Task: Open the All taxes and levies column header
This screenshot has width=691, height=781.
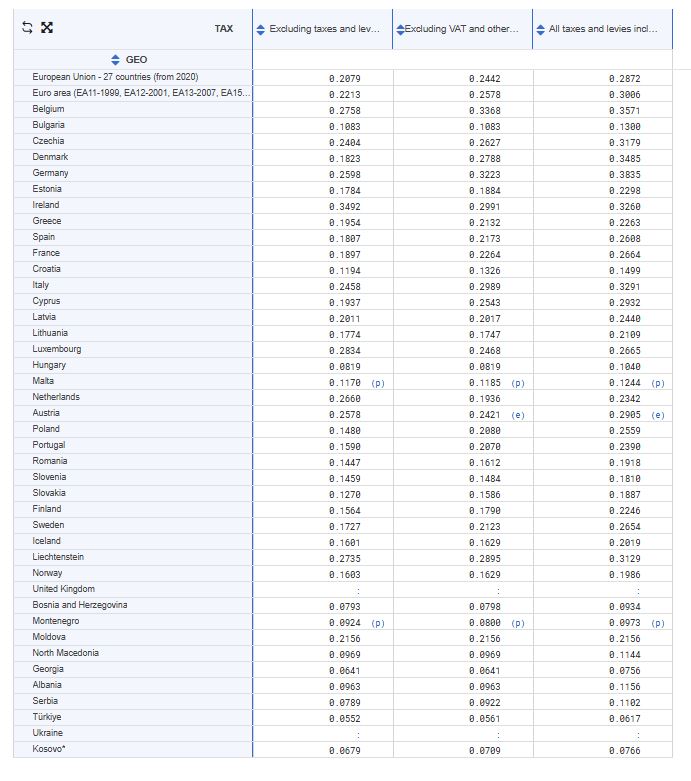Action: click(603, 29)
